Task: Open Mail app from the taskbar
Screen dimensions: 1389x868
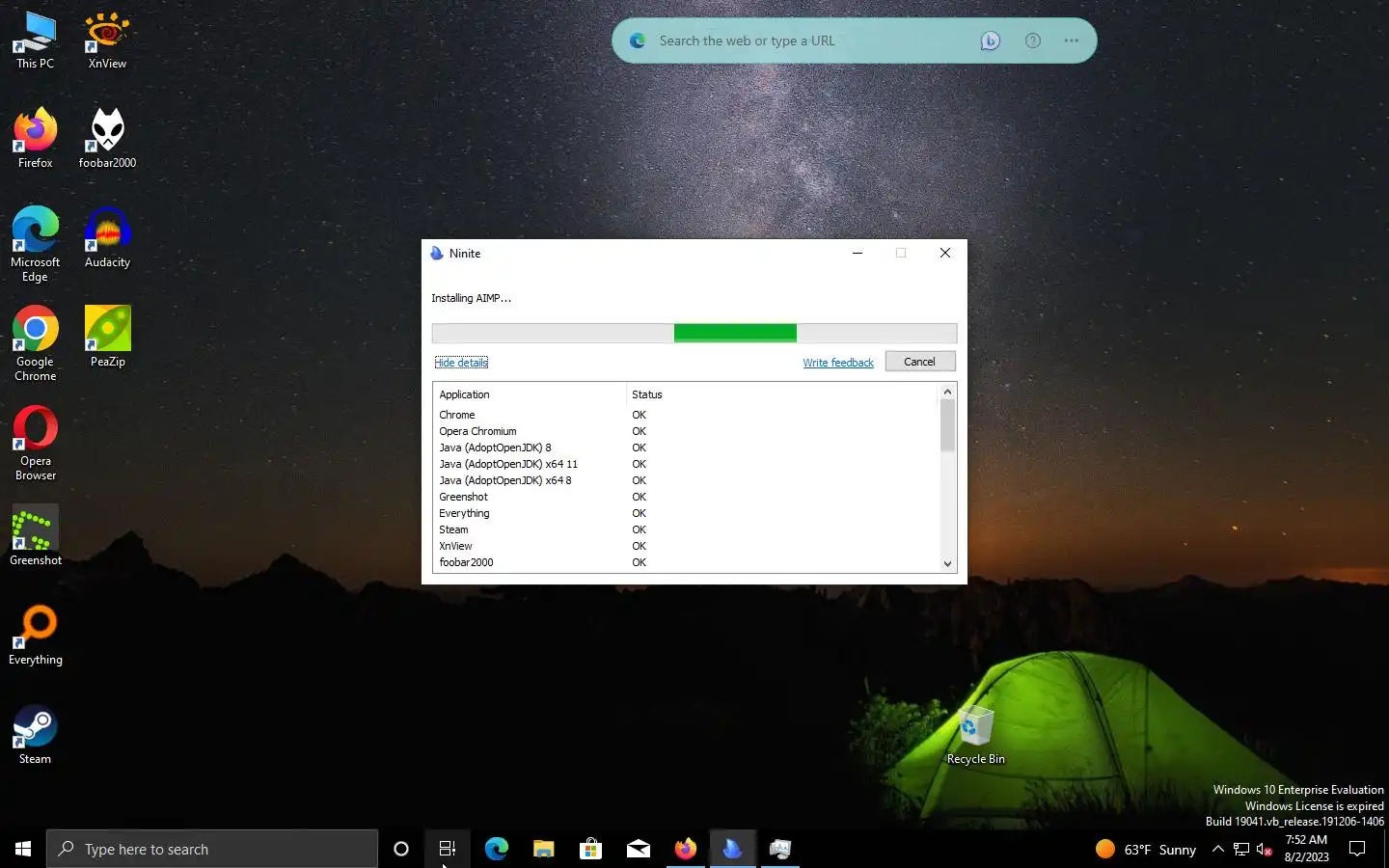Action: point(638,849)
